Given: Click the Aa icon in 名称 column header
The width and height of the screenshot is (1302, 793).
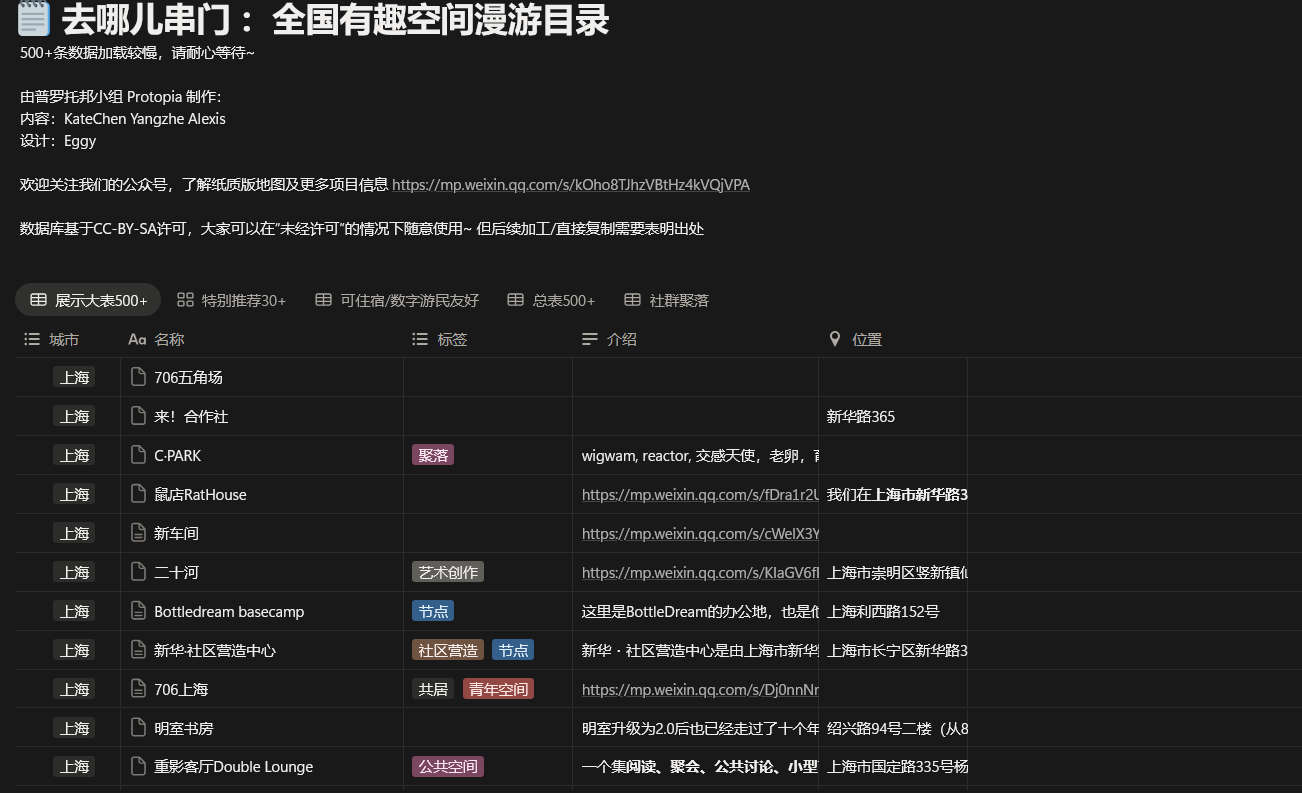Looking at the screenshot, I should pos(137,340).
